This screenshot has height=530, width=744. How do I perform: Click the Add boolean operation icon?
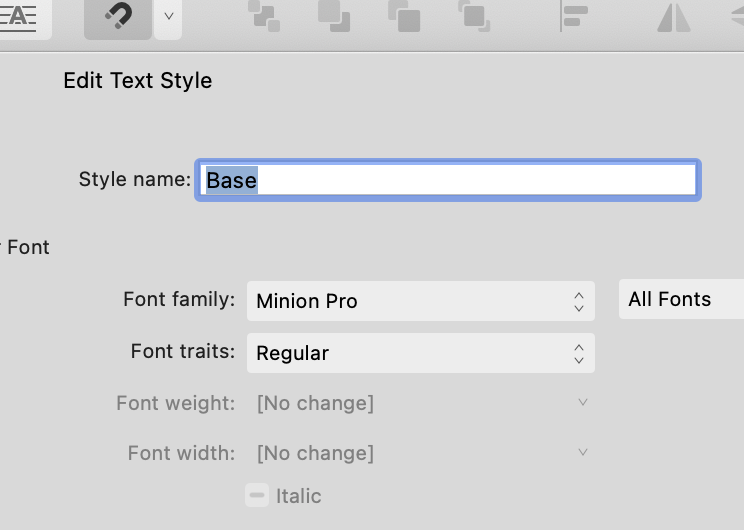[x=264, y=17]
